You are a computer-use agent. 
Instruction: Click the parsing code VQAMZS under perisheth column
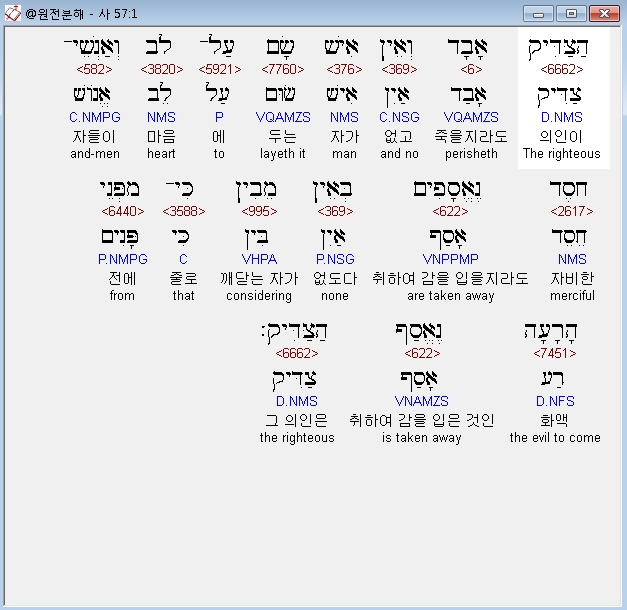(x=471, y=117)
